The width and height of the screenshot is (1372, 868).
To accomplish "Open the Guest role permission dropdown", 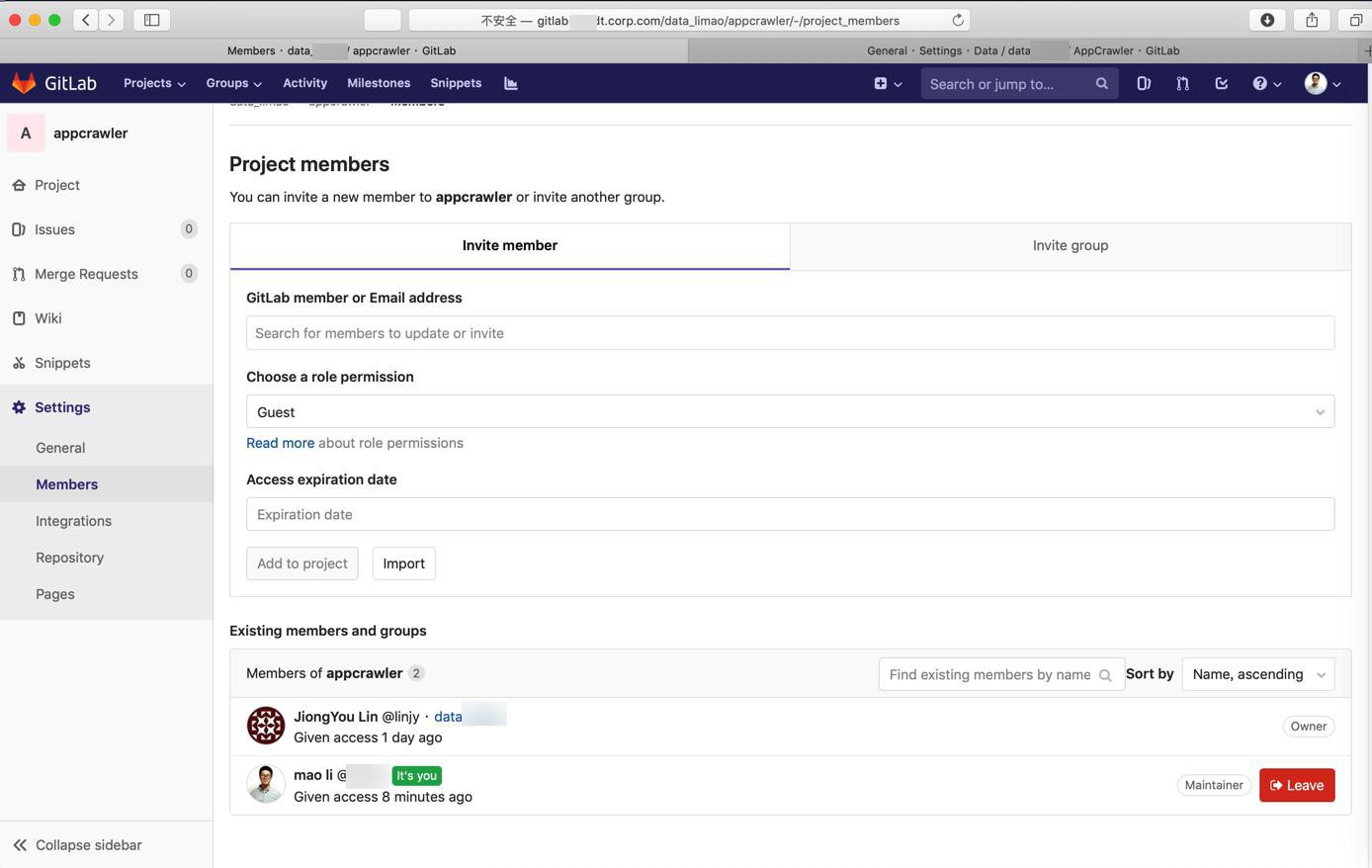I will pyautogui.click(x=790, y=412).
